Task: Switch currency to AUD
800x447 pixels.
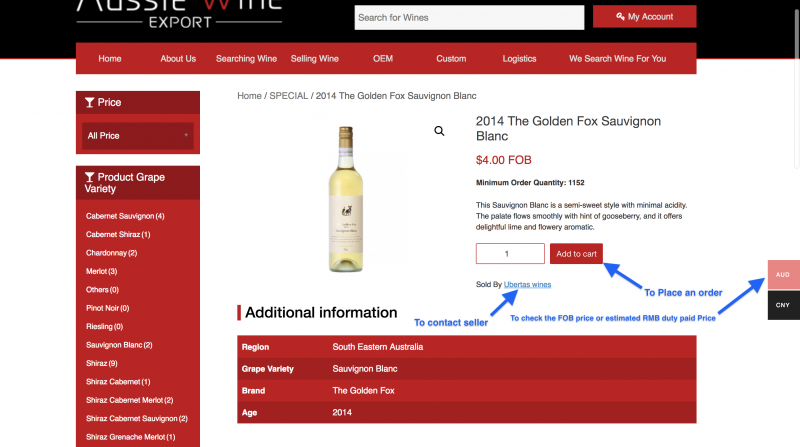Action: coord(783,275)
